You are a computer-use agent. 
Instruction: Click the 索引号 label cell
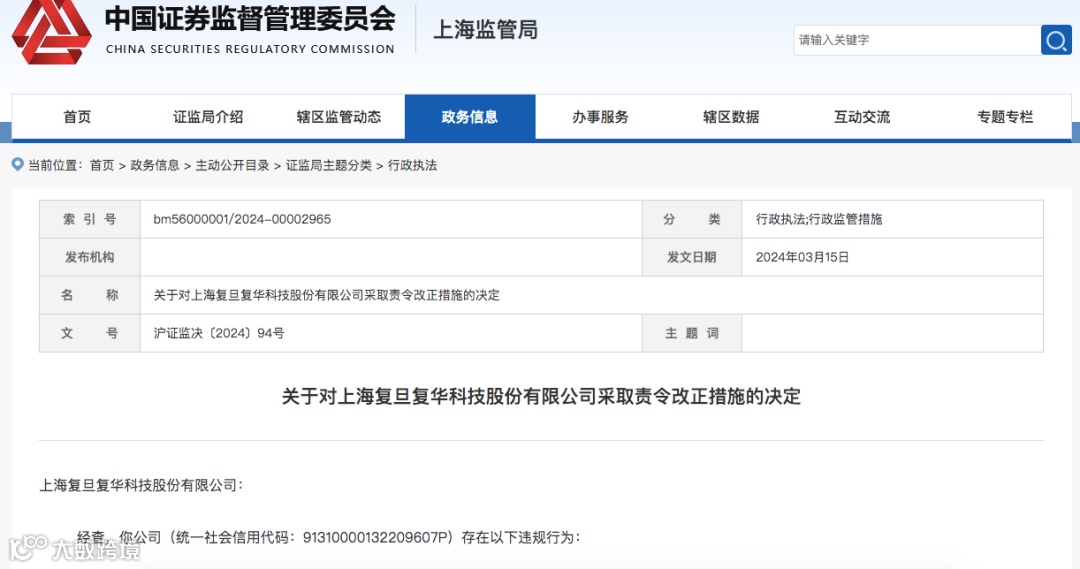pos(90,219)
